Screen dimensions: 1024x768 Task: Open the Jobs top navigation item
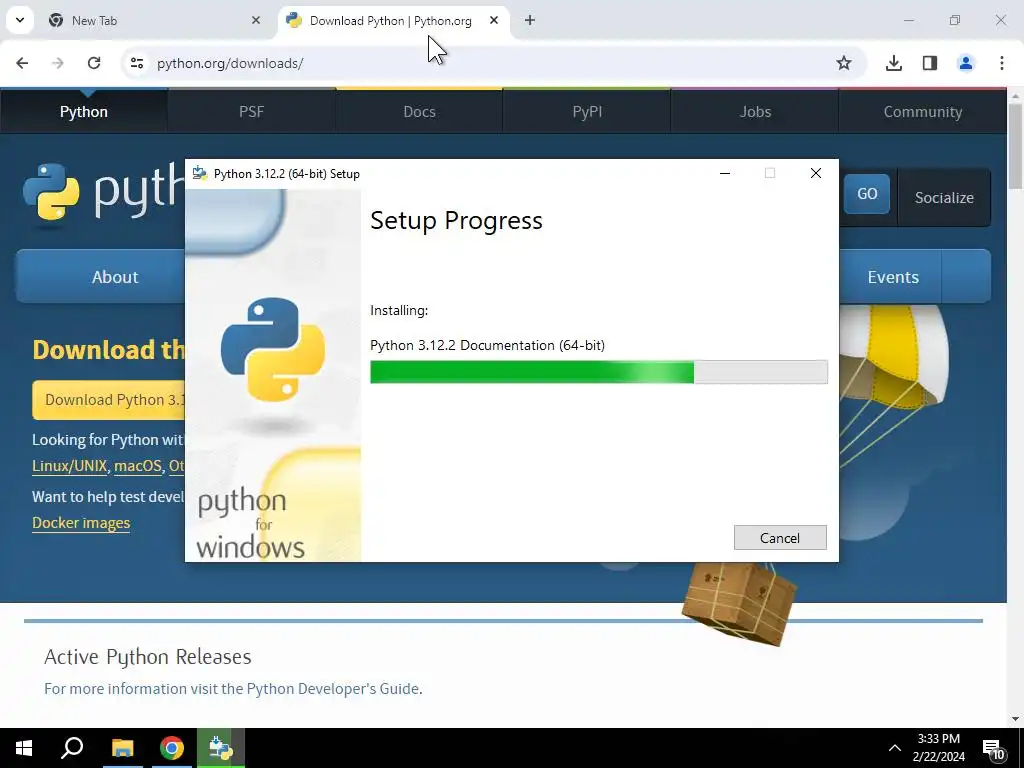tap(755, 112)
